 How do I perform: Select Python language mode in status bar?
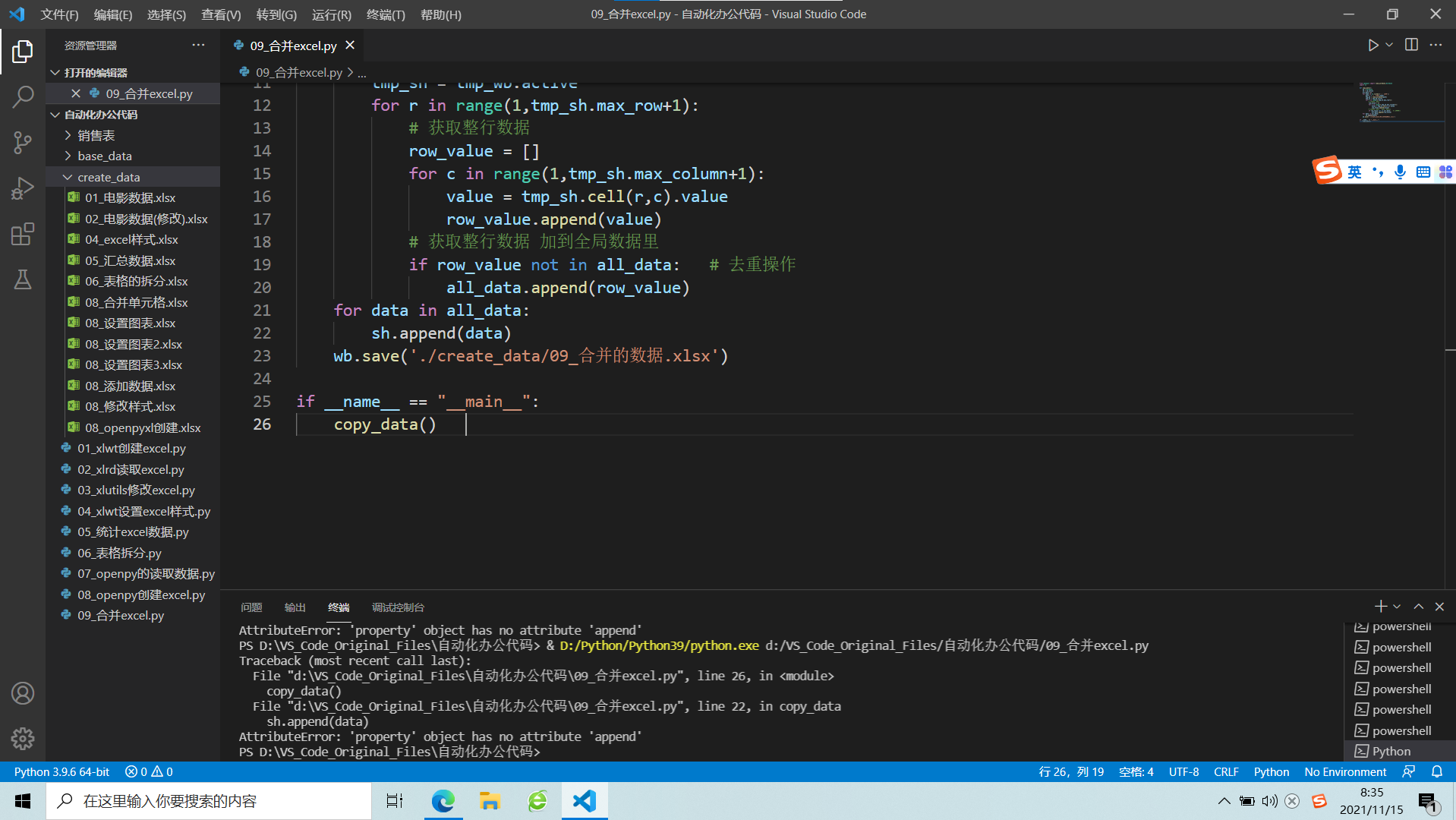click(1271, 771)
